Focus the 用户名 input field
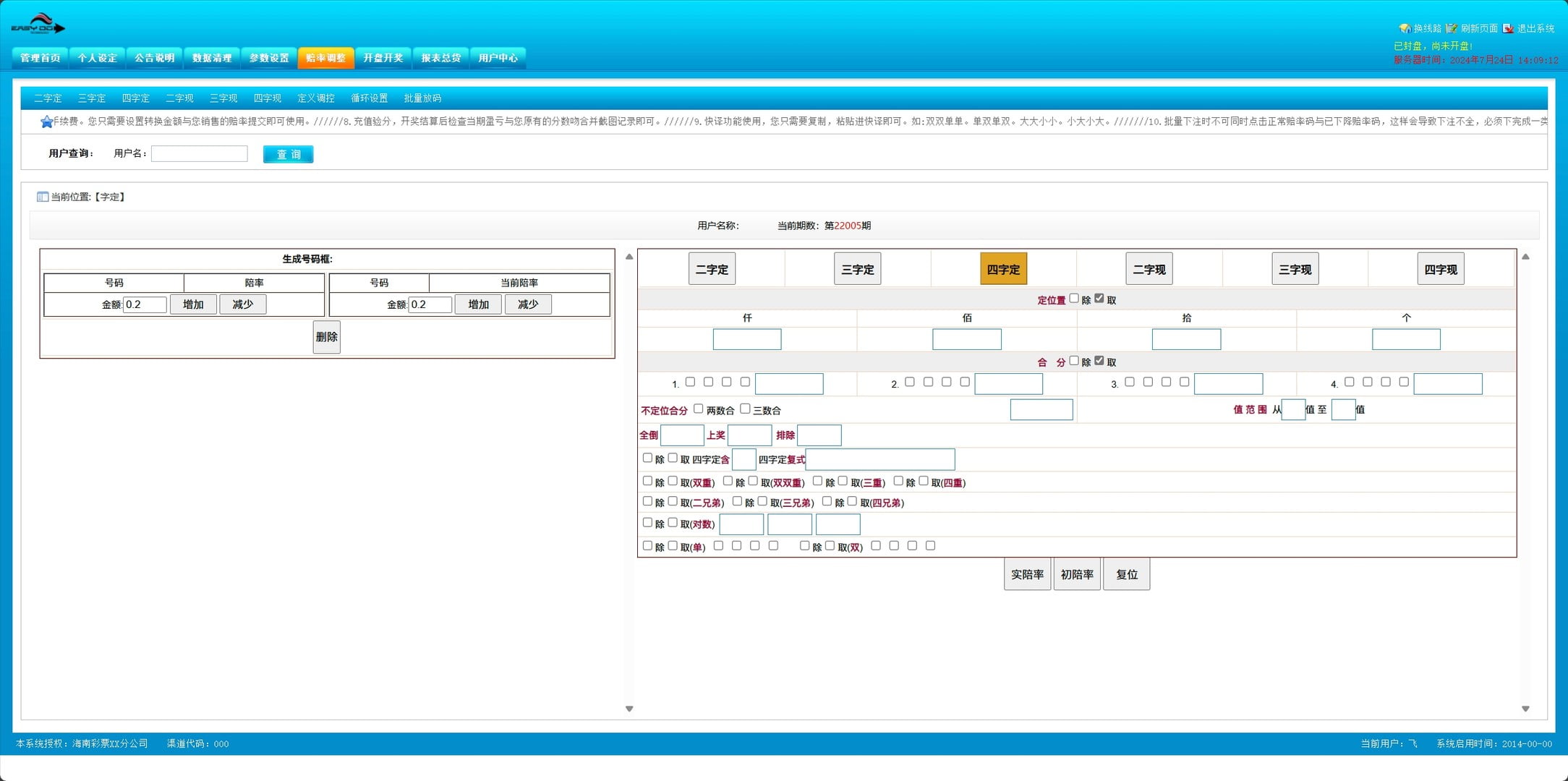Image resolution: width=1568 pixels, height=781 pixels. pos(199,154)
